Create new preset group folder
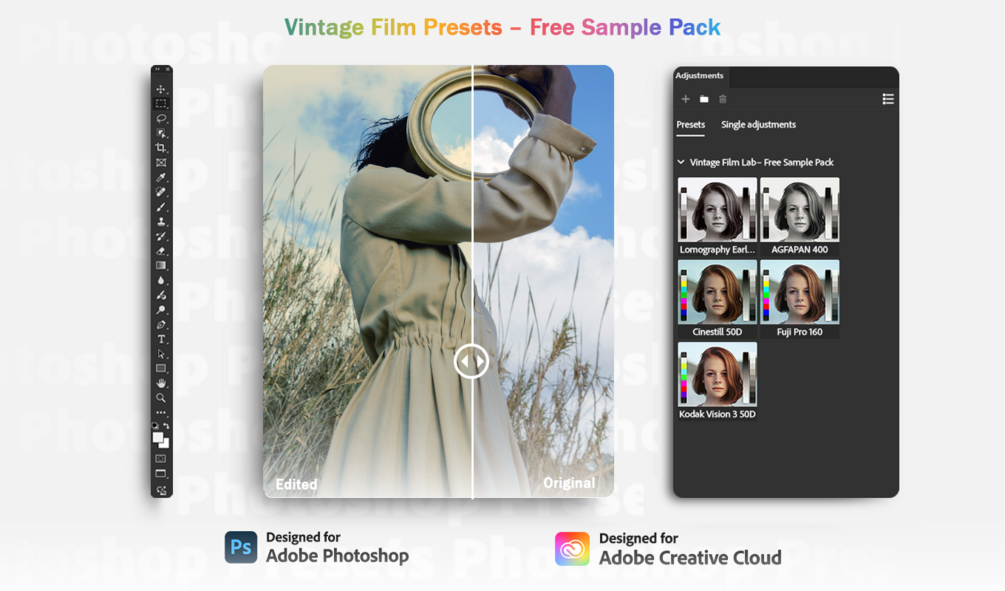This screenshot has width=1005, height=591. pyautogui.click(x=704, y=99)
